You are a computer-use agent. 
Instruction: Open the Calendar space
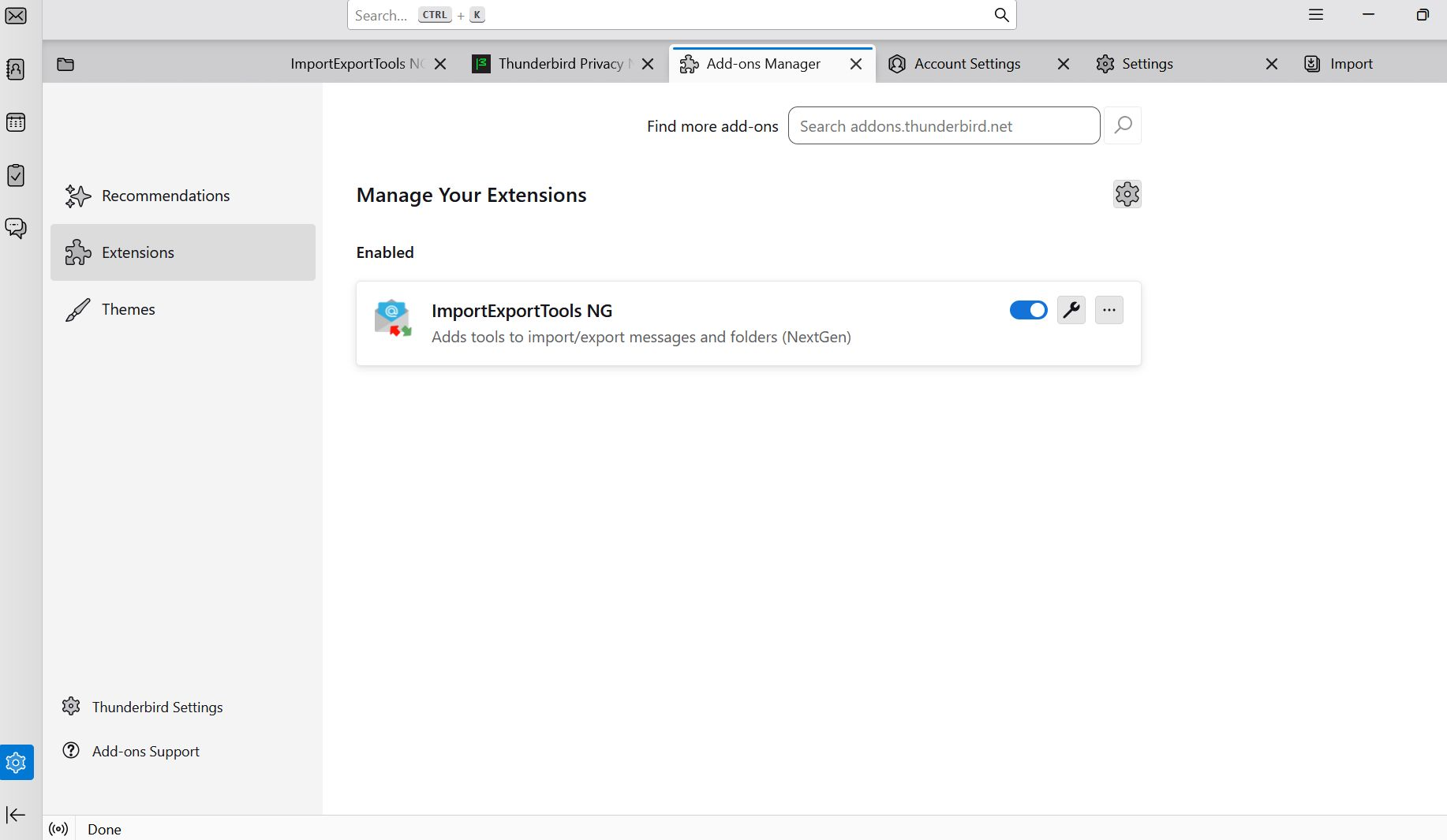pos(16,122)
